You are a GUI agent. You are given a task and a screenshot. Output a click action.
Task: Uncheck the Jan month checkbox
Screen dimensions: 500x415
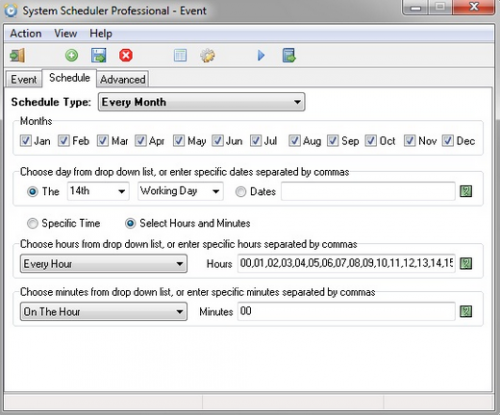26,141
